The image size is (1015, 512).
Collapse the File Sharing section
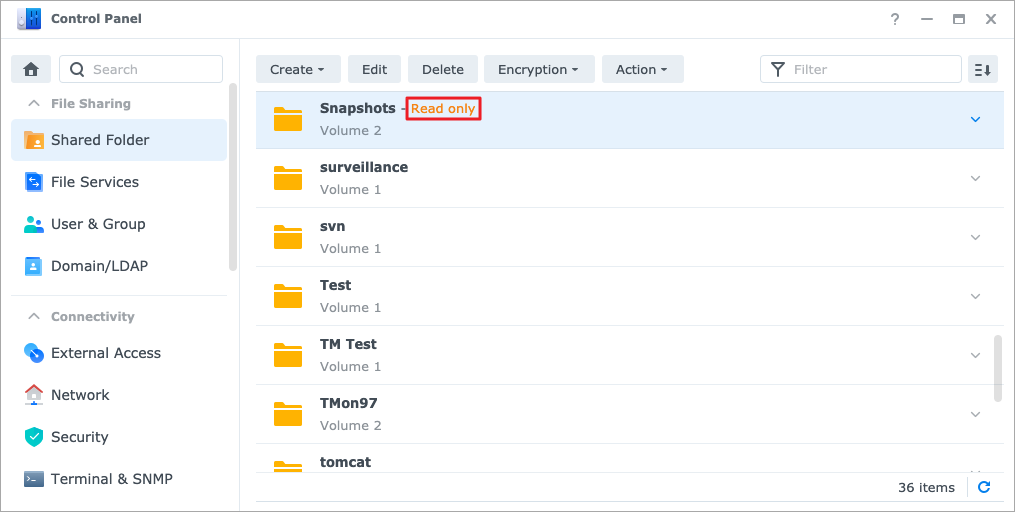tap(34, 104)
